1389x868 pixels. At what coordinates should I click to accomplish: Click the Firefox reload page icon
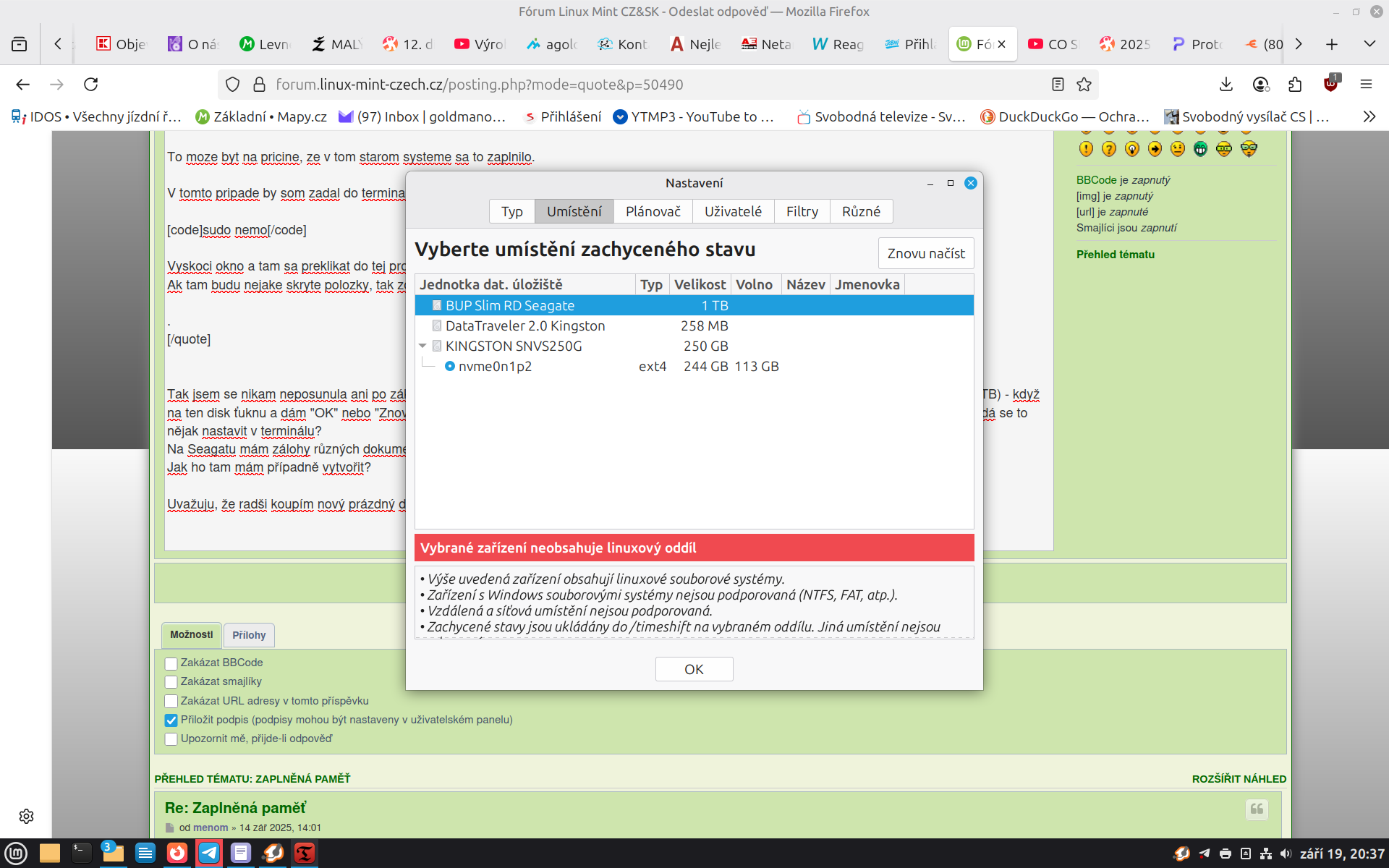[91, 85]
